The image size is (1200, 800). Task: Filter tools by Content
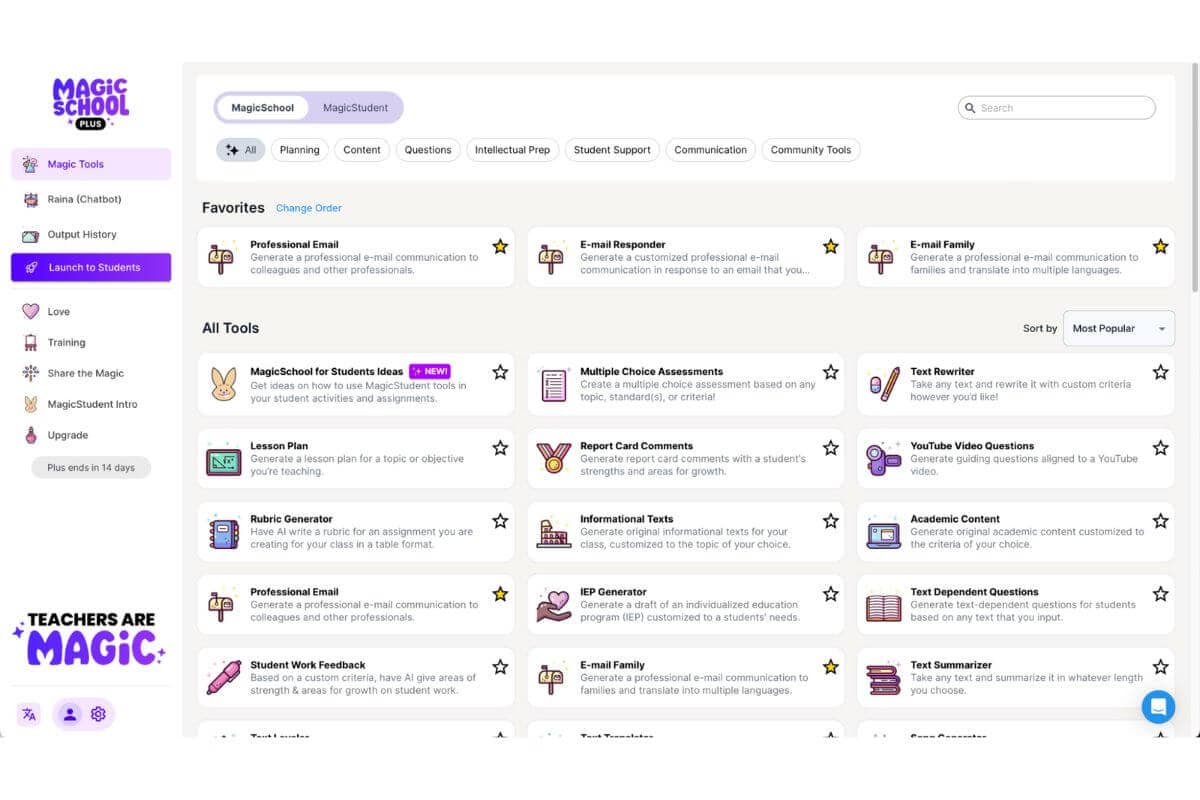click(x=362, y=150)
